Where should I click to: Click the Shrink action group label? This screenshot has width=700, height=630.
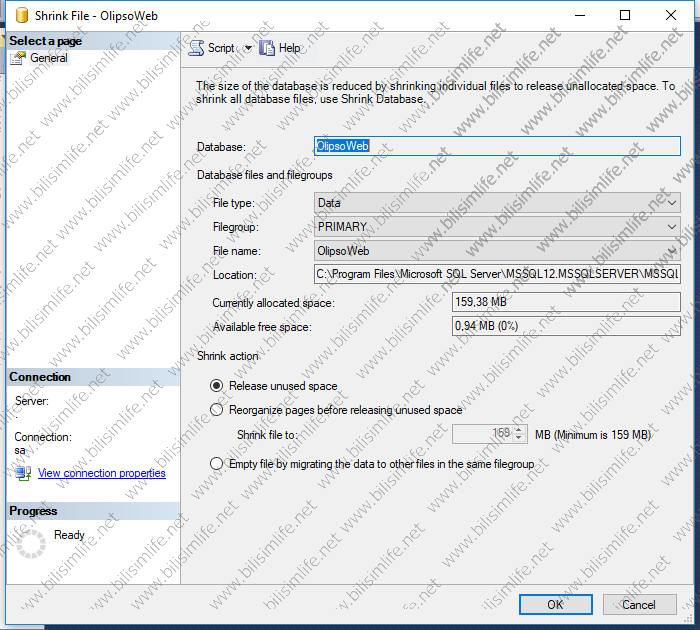click(228, 356)
